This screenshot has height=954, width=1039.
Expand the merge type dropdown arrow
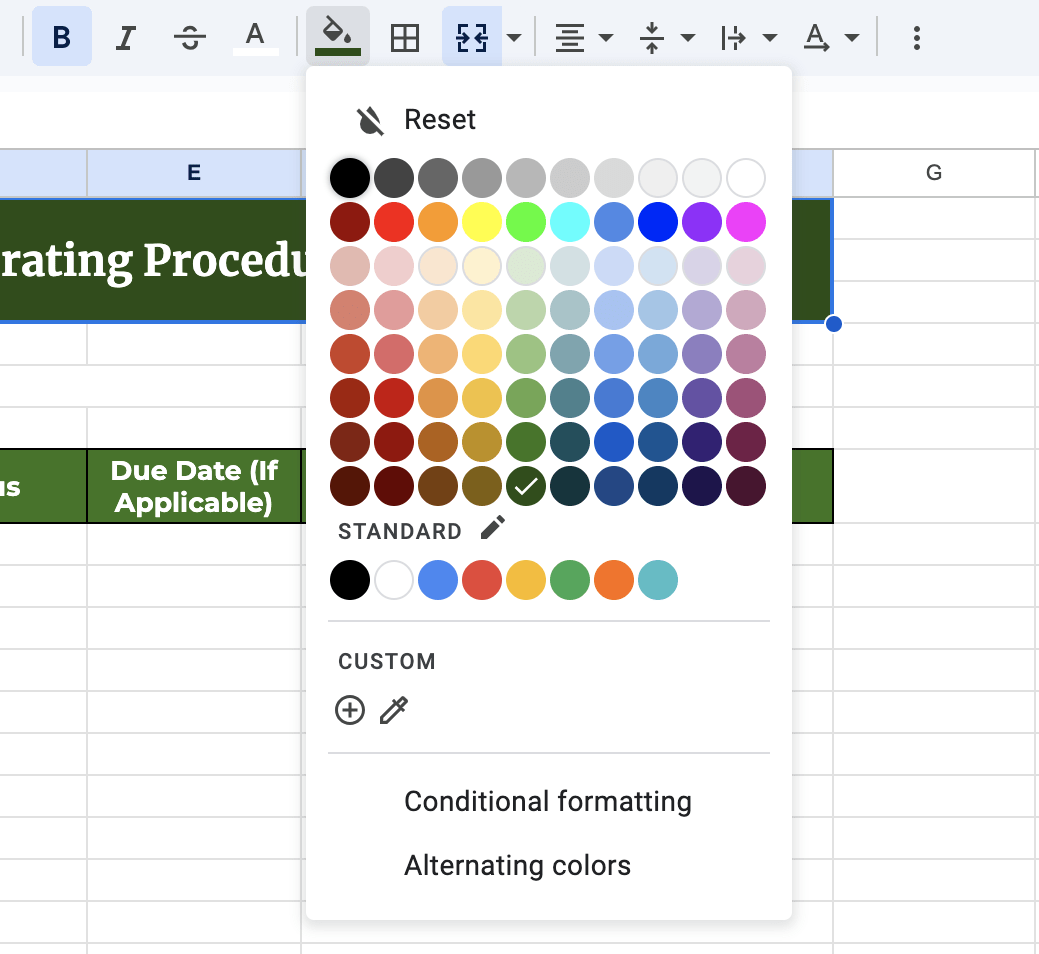point(514,38)
